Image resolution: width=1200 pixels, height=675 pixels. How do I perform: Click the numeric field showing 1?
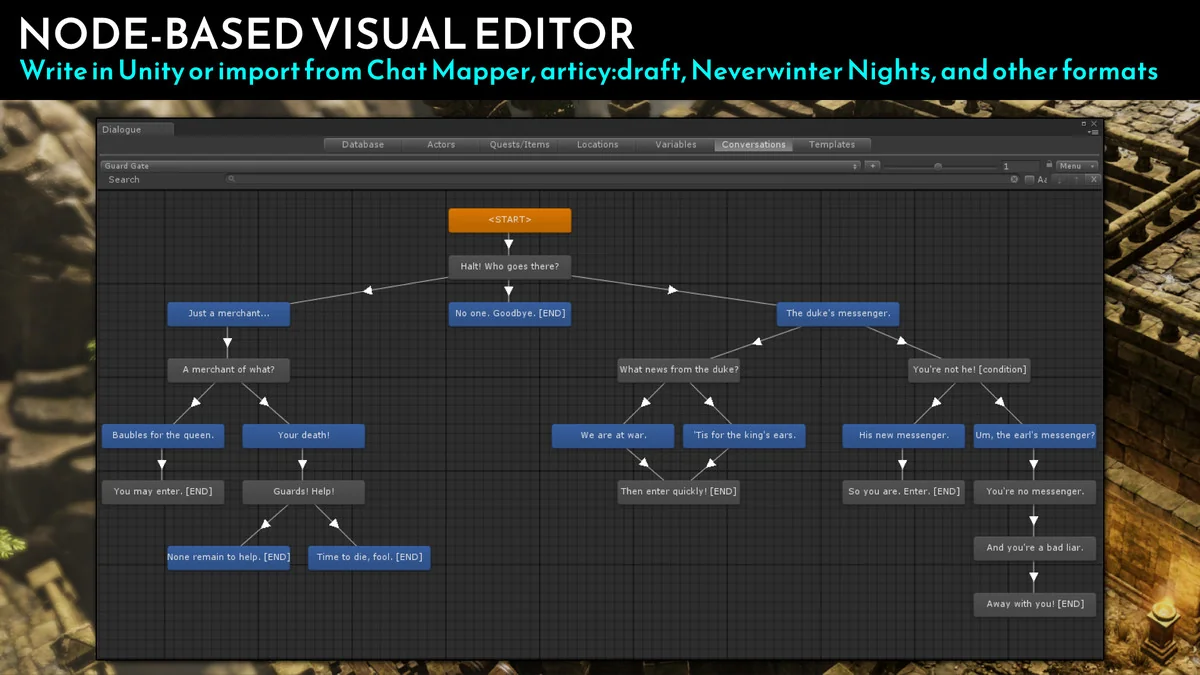coord(1005,165)
